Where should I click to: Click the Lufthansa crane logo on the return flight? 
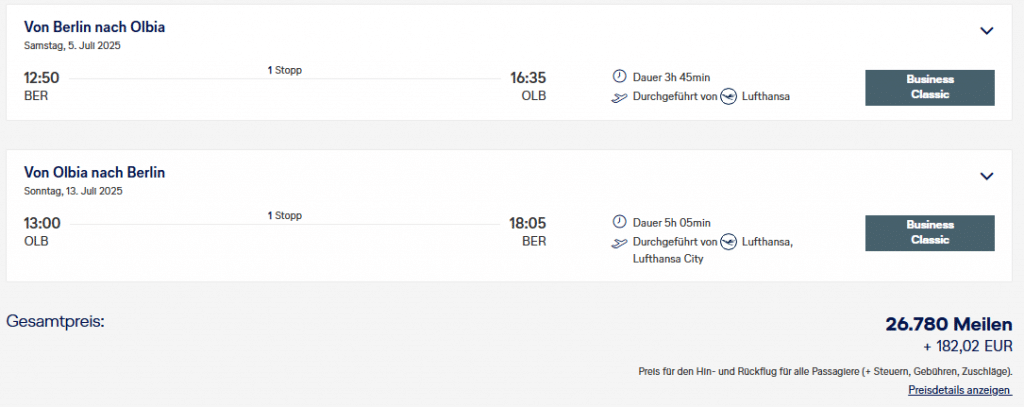(x=727, y=242)
